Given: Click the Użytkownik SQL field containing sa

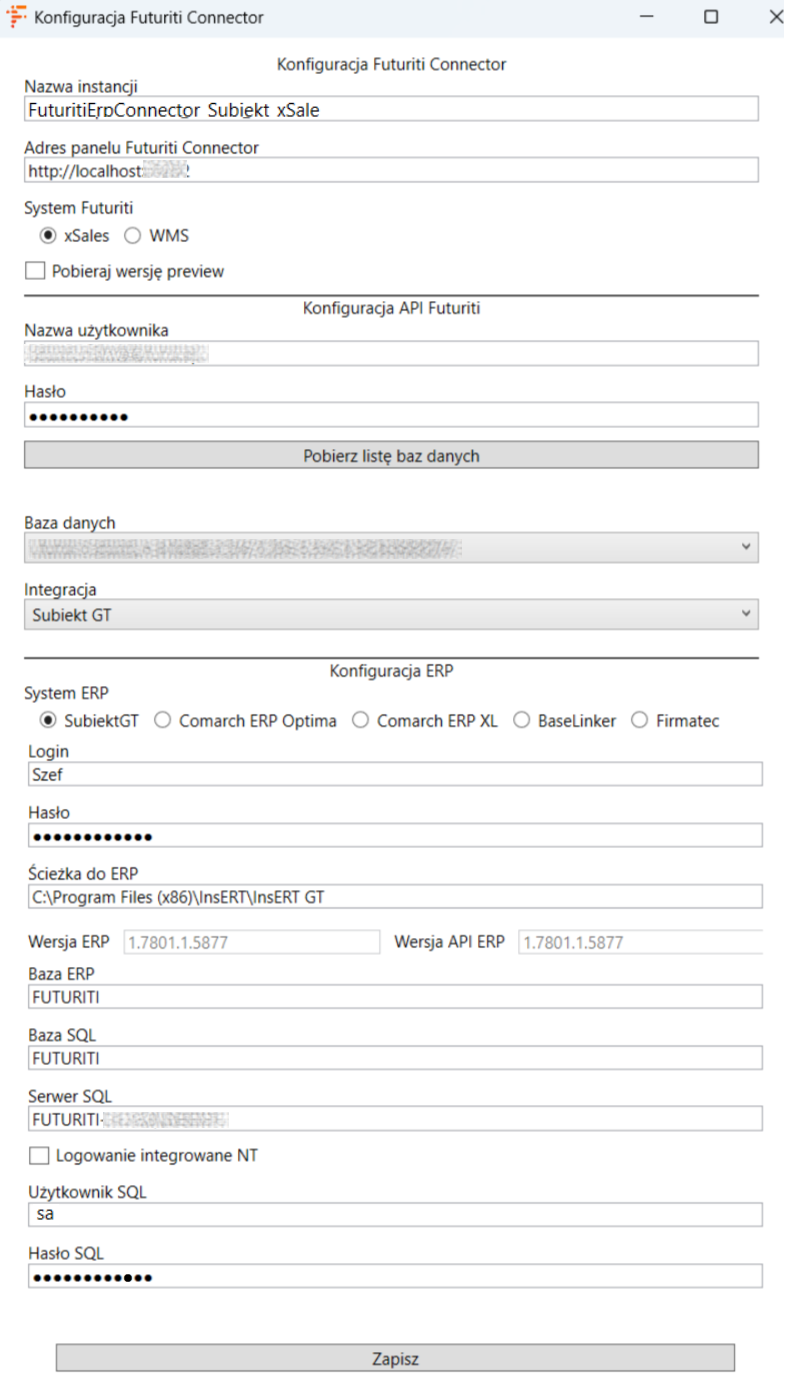Looking at the screenshot, I should coord(395,1214).
